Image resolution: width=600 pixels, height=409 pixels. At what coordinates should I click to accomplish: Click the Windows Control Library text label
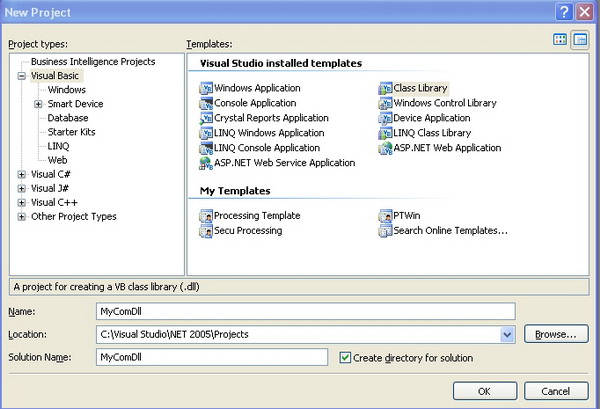[x=445, y=103]
